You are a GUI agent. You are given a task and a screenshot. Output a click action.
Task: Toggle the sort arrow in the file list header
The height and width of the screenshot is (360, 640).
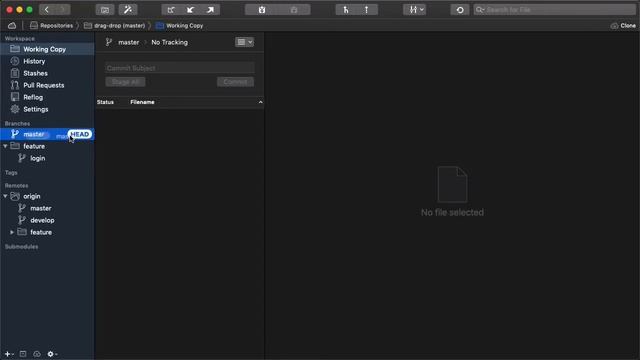click(x=260, y=102)
